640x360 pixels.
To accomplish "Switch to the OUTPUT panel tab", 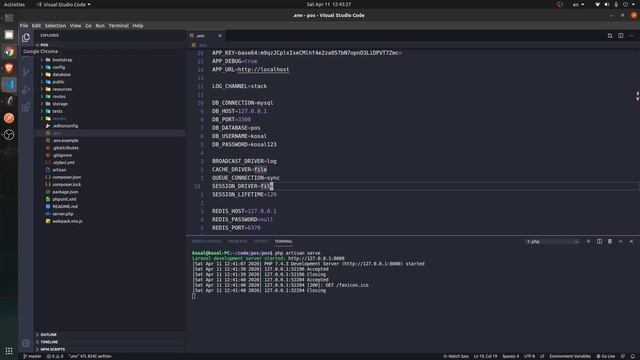I will (x=261, y=242).
